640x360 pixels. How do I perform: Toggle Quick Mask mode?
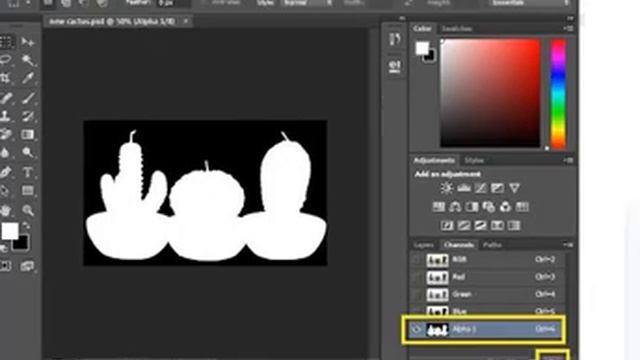pos(6,266)
